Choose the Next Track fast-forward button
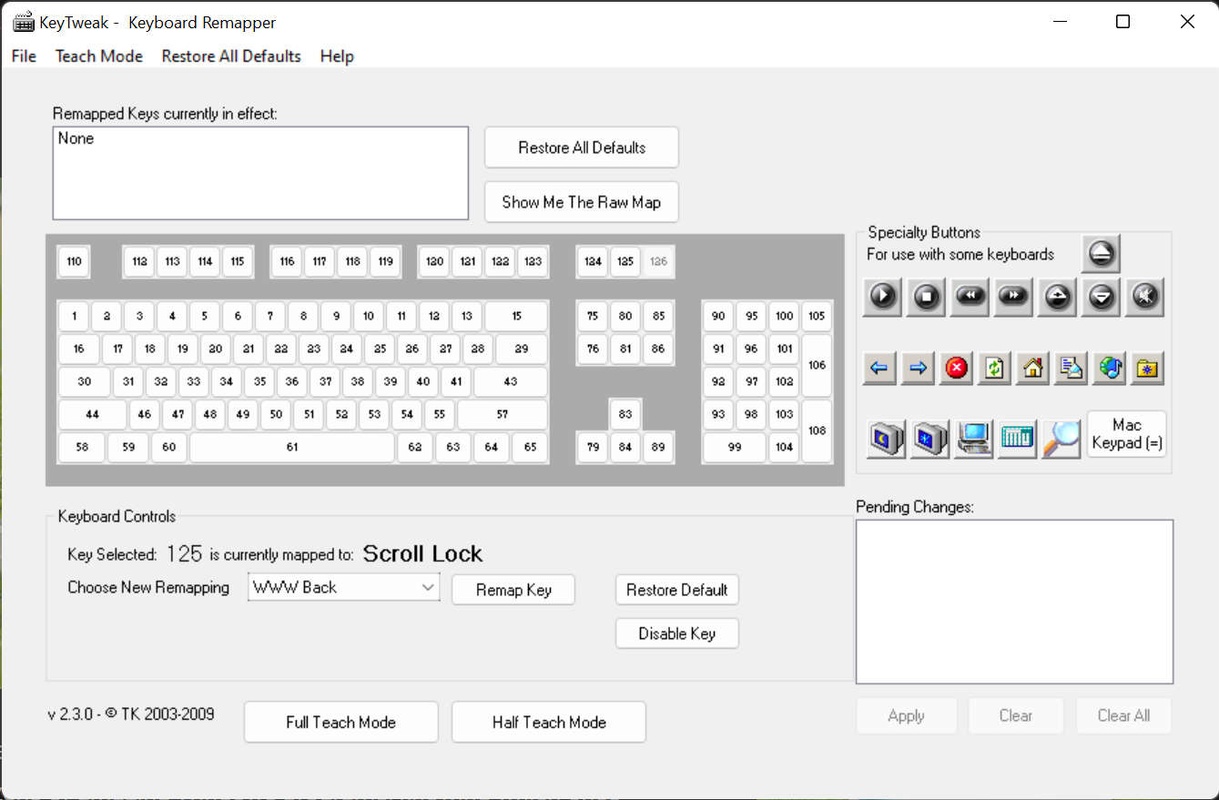The image size is (1219, 800). pyautogui.click(x=1014, y=297)
